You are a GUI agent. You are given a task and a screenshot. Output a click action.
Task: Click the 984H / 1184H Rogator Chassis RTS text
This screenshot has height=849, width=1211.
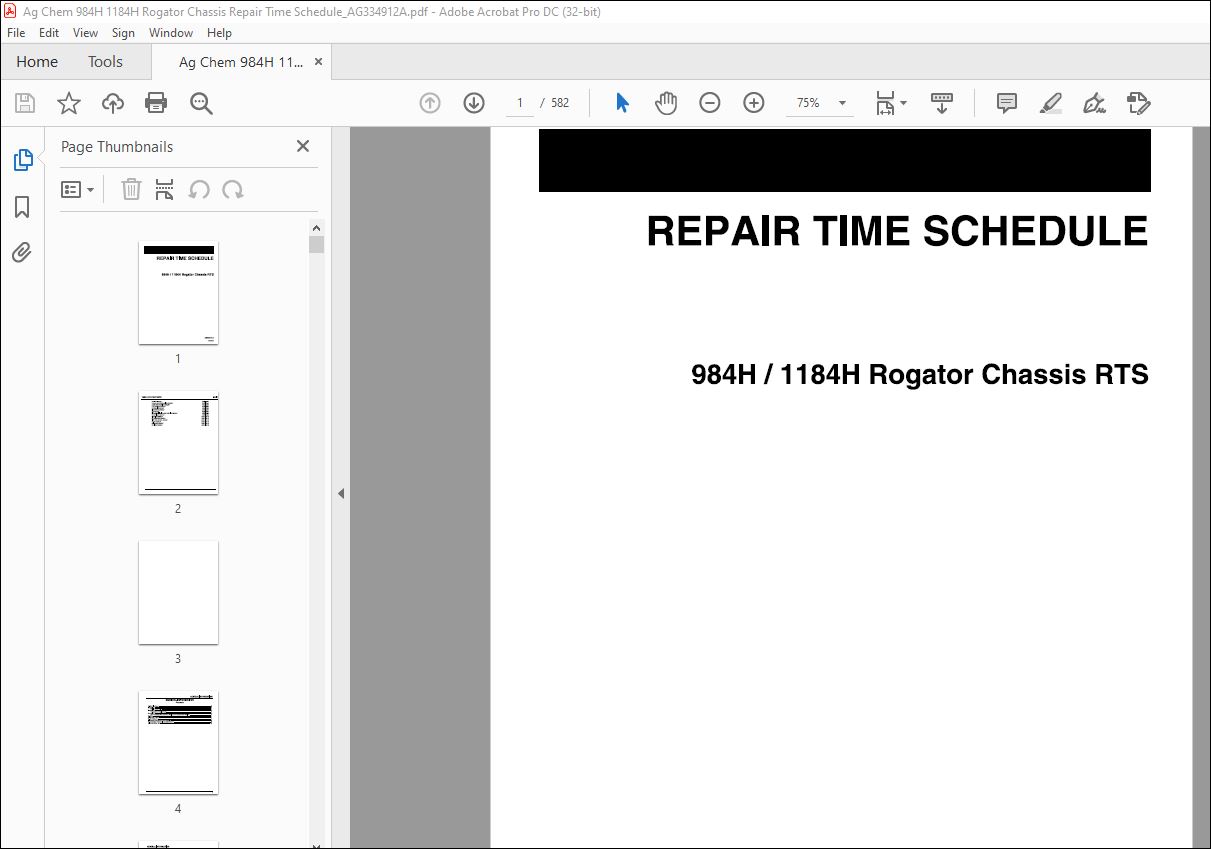point(920,375)
